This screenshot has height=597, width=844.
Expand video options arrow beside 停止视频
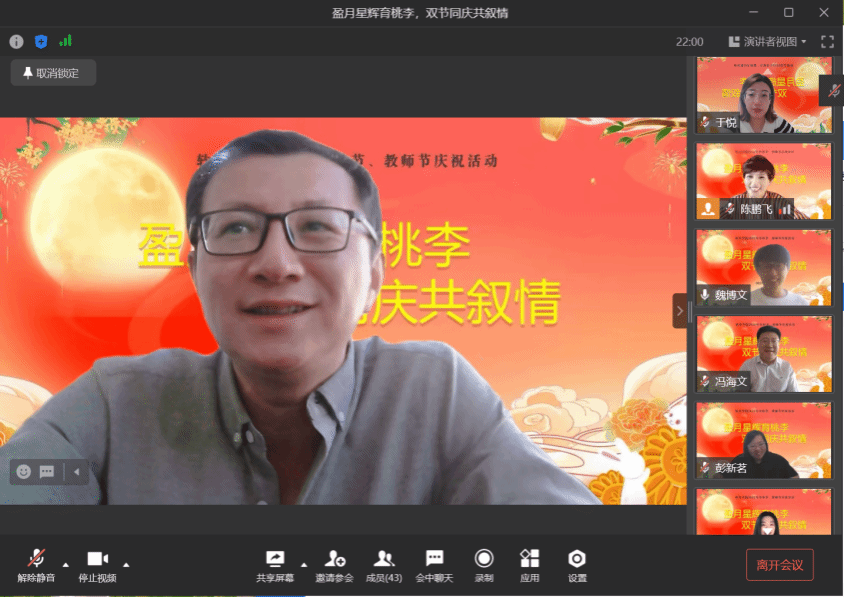[126, 563]
